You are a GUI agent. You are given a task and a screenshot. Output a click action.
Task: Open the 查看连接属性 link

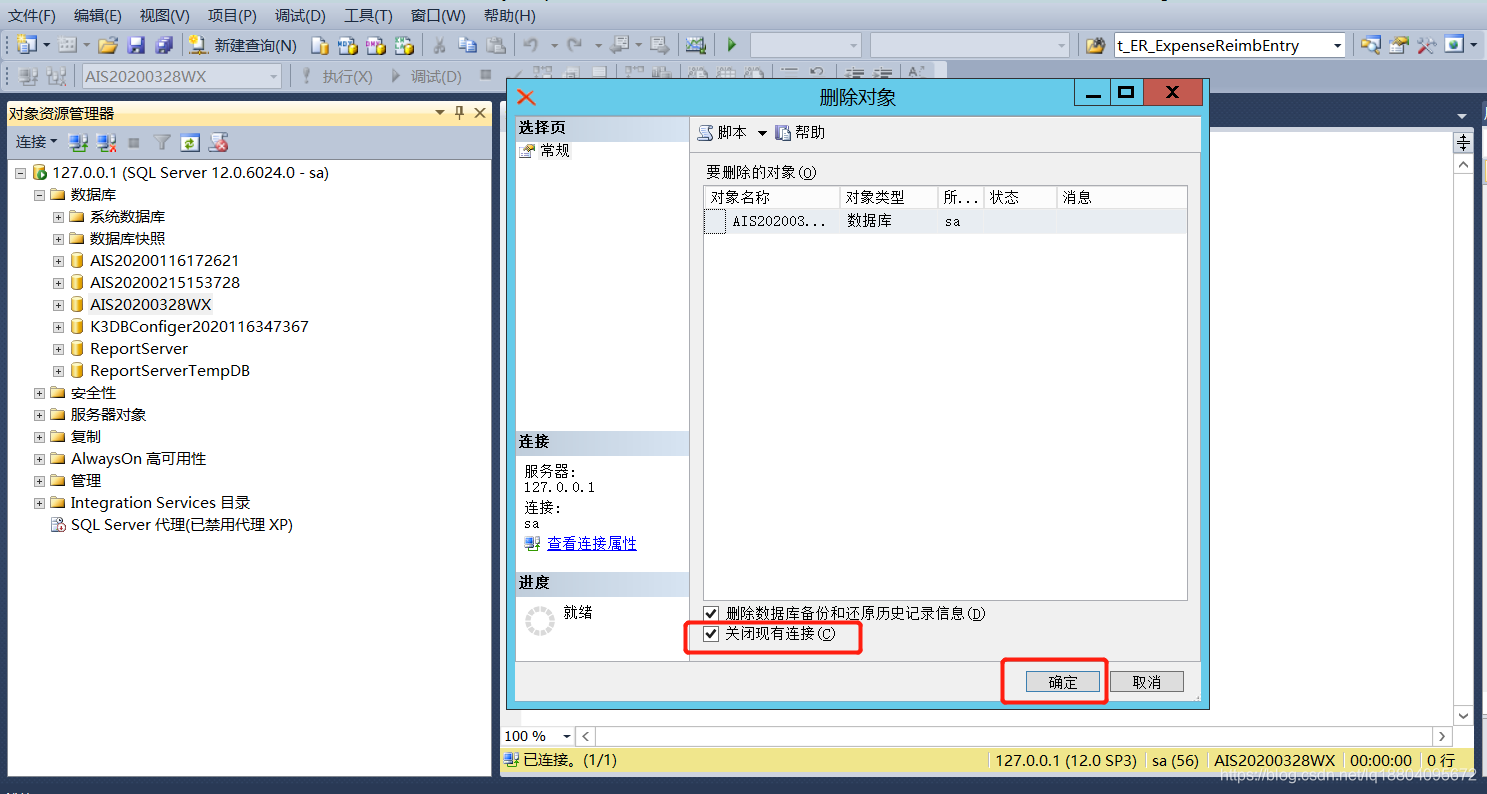[592, 544]
